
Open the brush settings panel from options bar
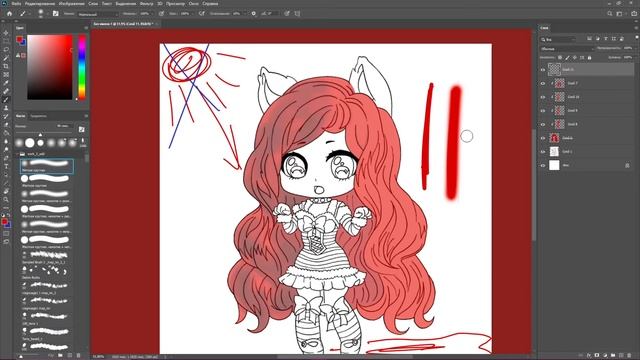[x=56, y=13]
